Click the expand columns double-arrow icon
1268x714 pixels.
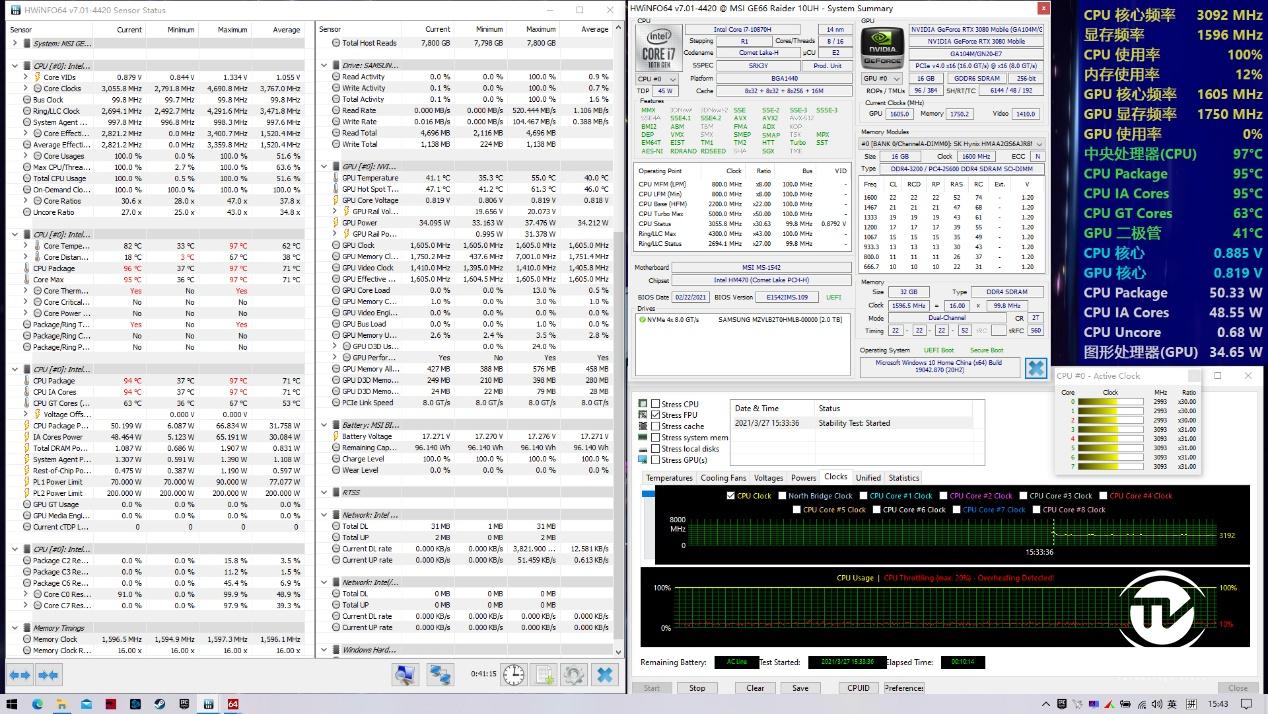tap(20, 675)
